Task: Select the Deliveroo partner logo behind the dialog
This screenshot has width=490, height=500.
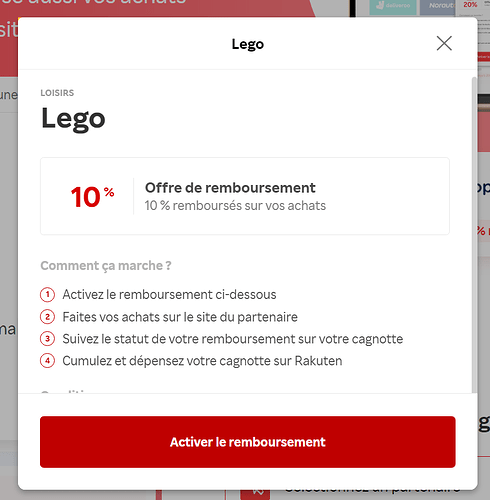Action: point(393,7)
